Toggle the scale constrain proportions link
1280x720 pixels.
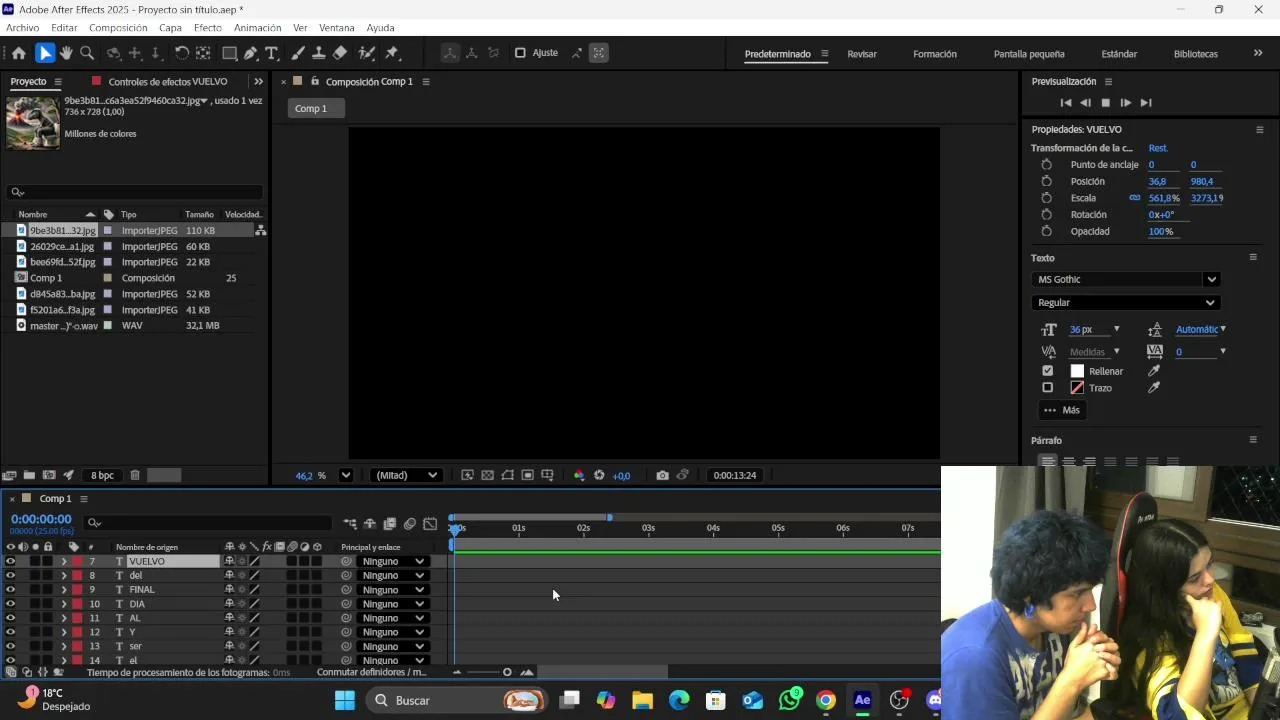tap(1134, 198)
